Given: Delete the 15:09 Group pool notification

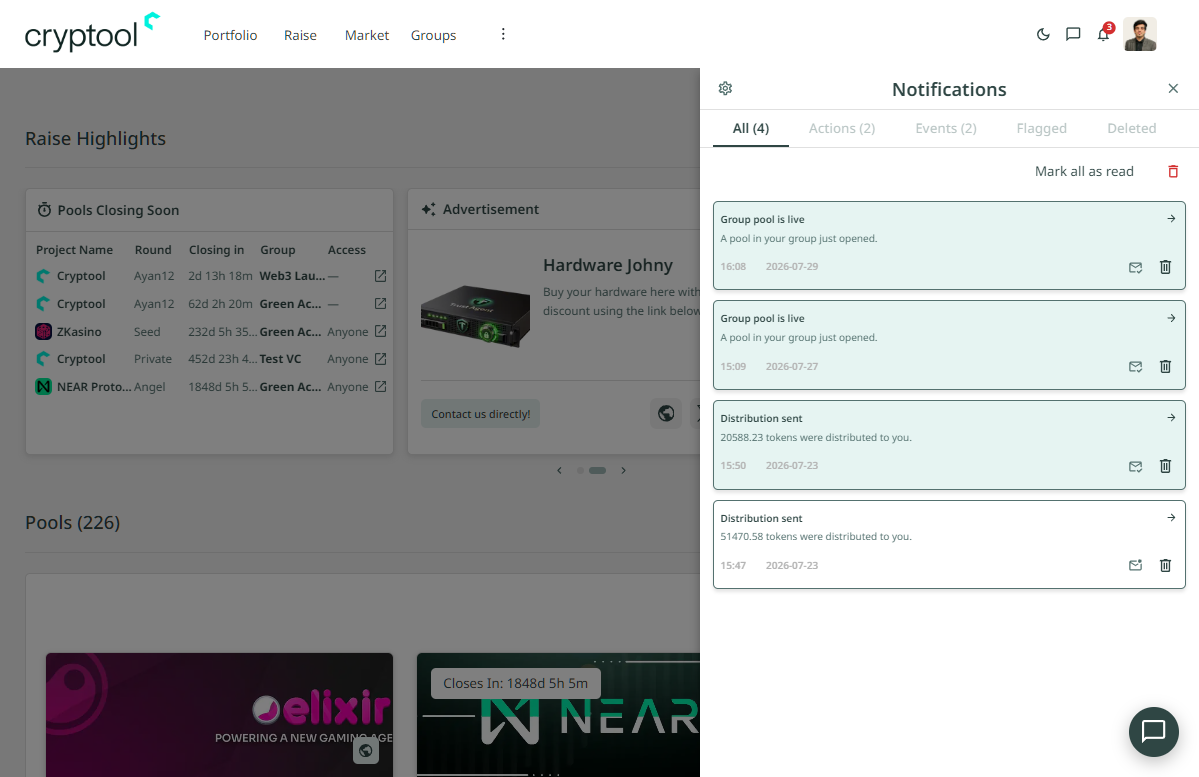Looking at the screenshot, I should coord(1165,366).
